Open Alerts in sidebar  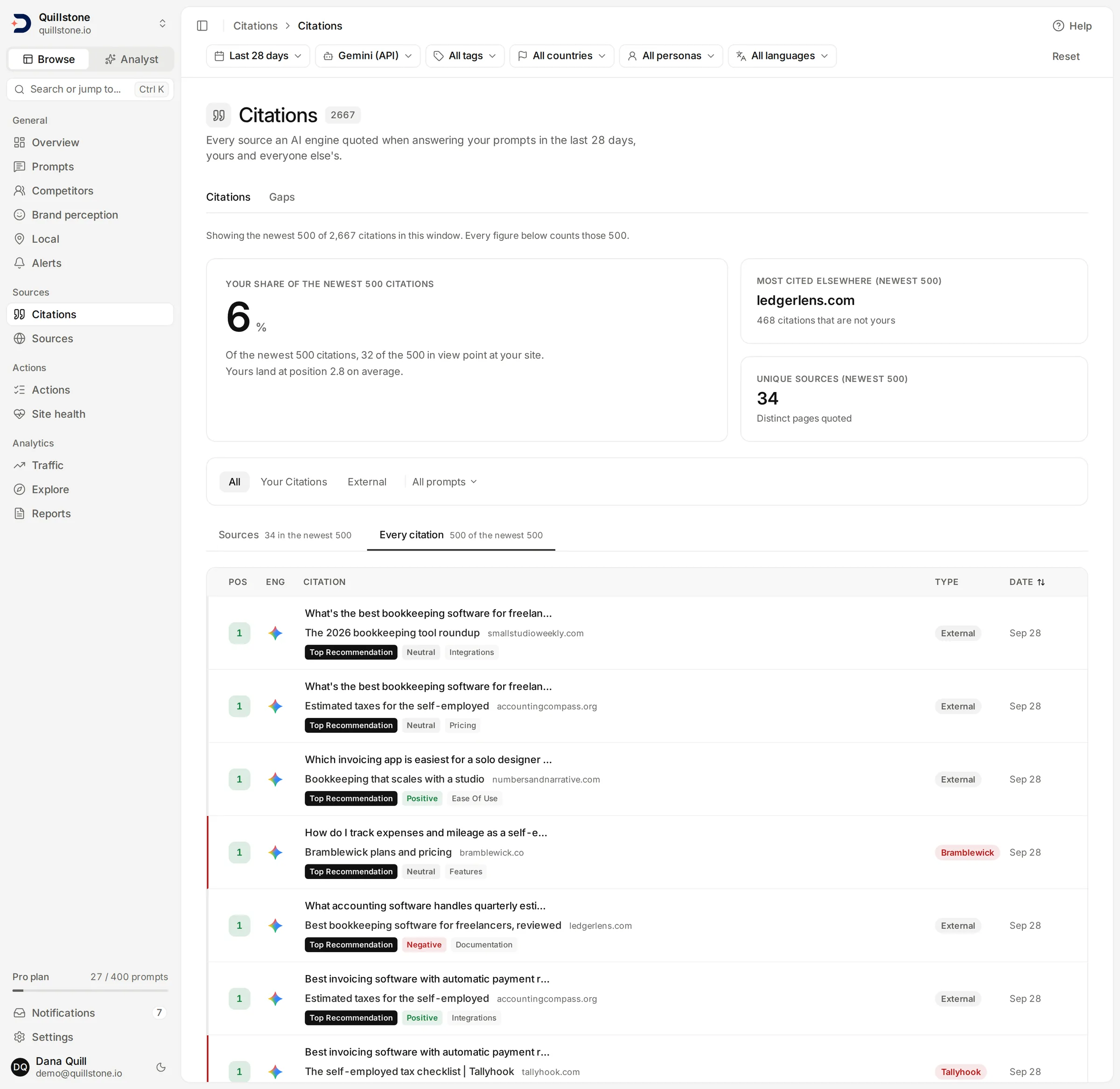(x=90, y=262)
